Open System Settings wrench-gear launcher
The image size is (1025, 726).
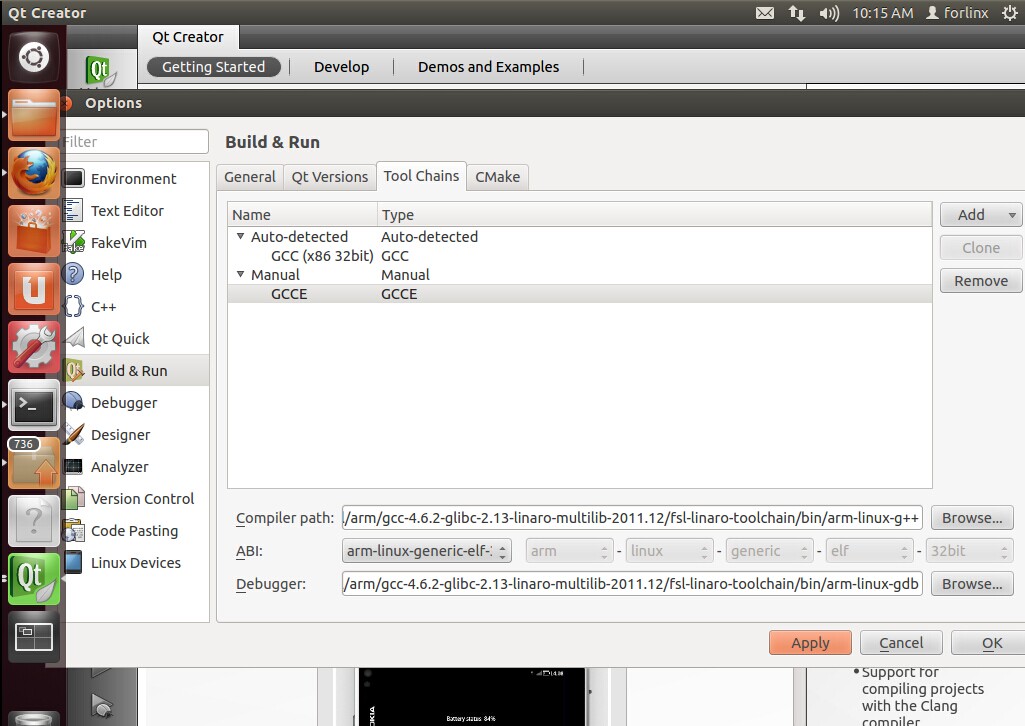pyautogui.click(x=33, y=347)
